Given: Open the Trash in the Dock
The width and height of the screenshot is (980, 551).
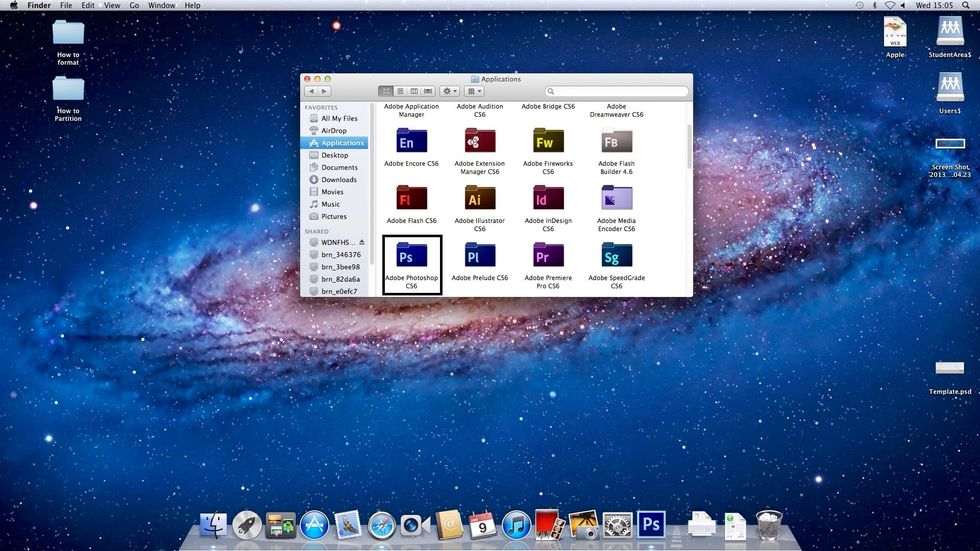Looking at the screenshot, I should tap(769, 525).
